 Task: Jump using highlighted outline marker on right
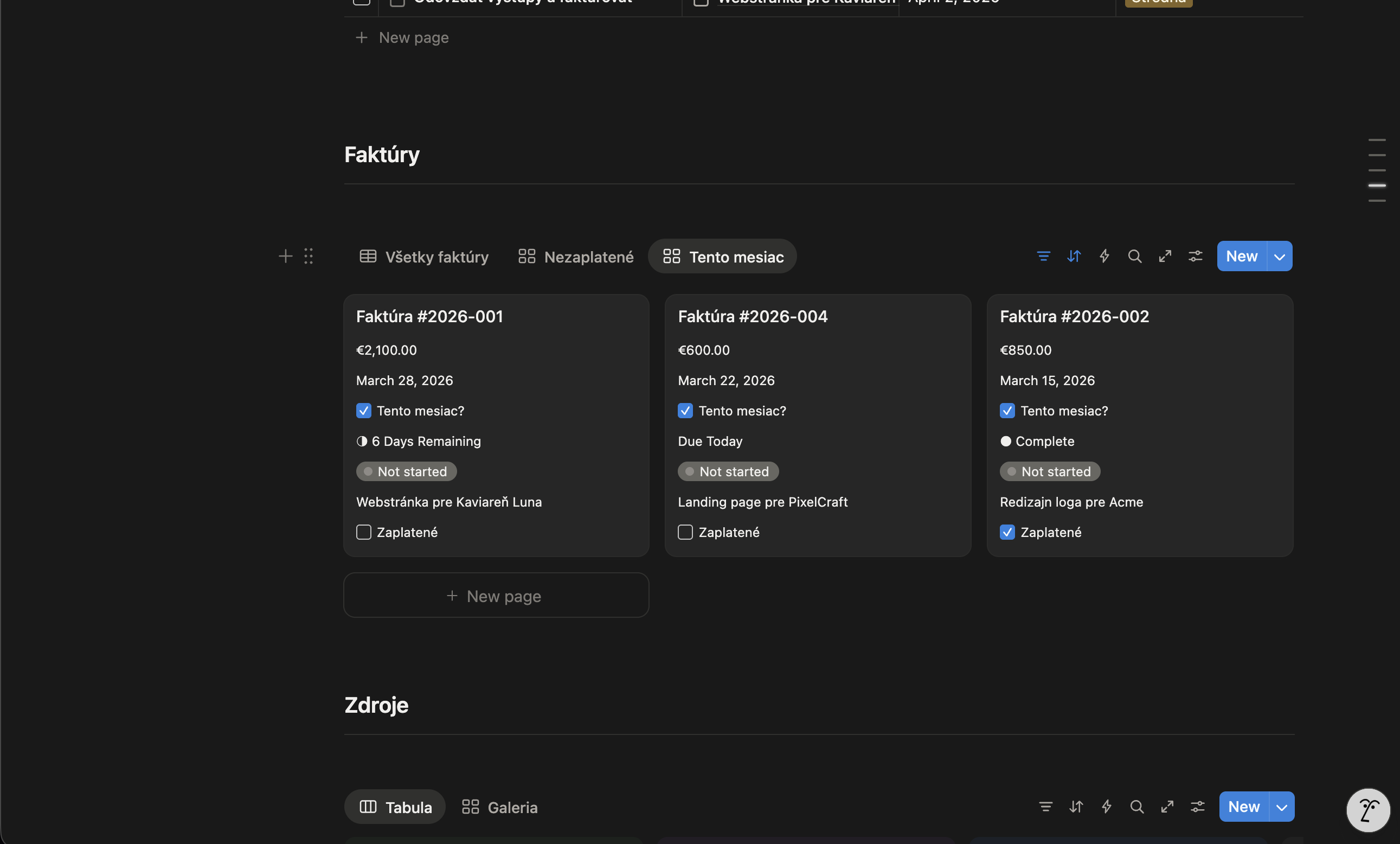(x=1377, y=186)
